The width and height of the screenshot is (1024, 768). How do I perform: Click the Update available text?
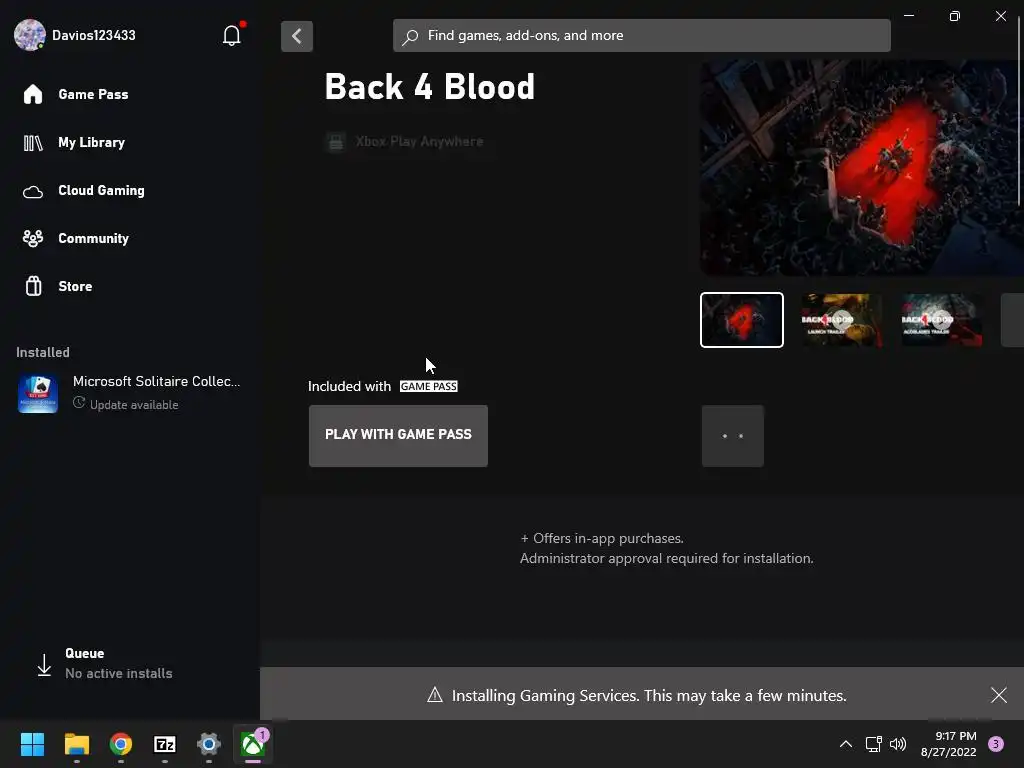(134, 405)
